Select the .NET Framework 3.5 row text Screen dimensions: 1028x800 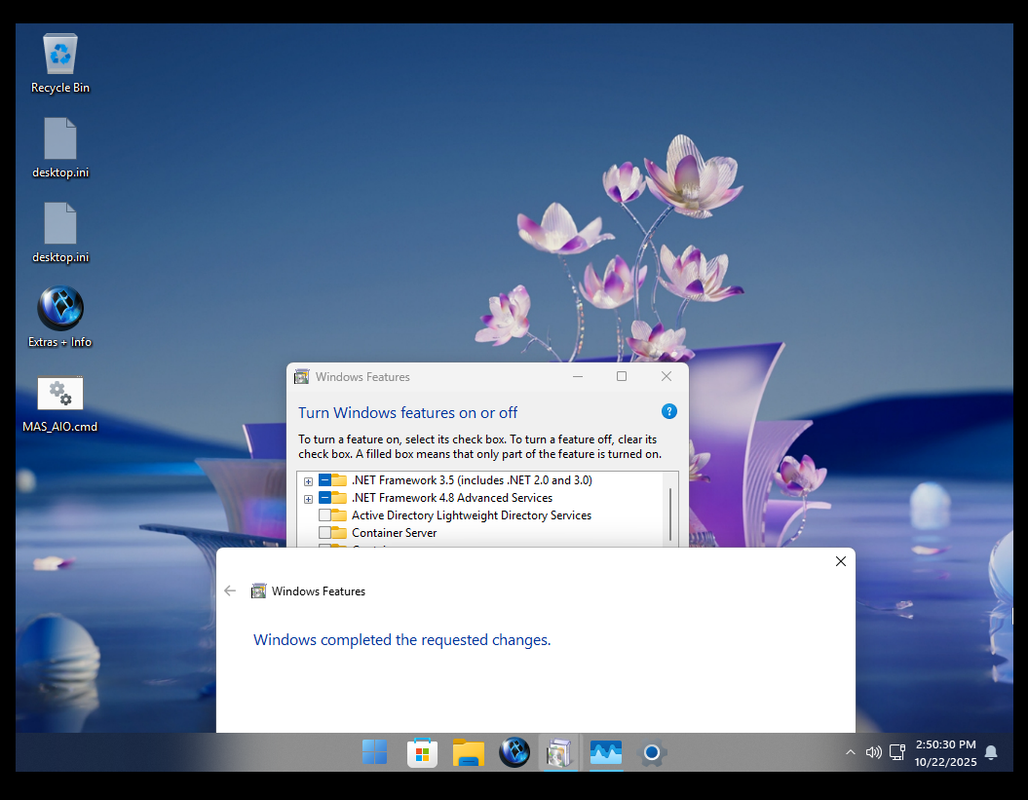tap(472, 480)
